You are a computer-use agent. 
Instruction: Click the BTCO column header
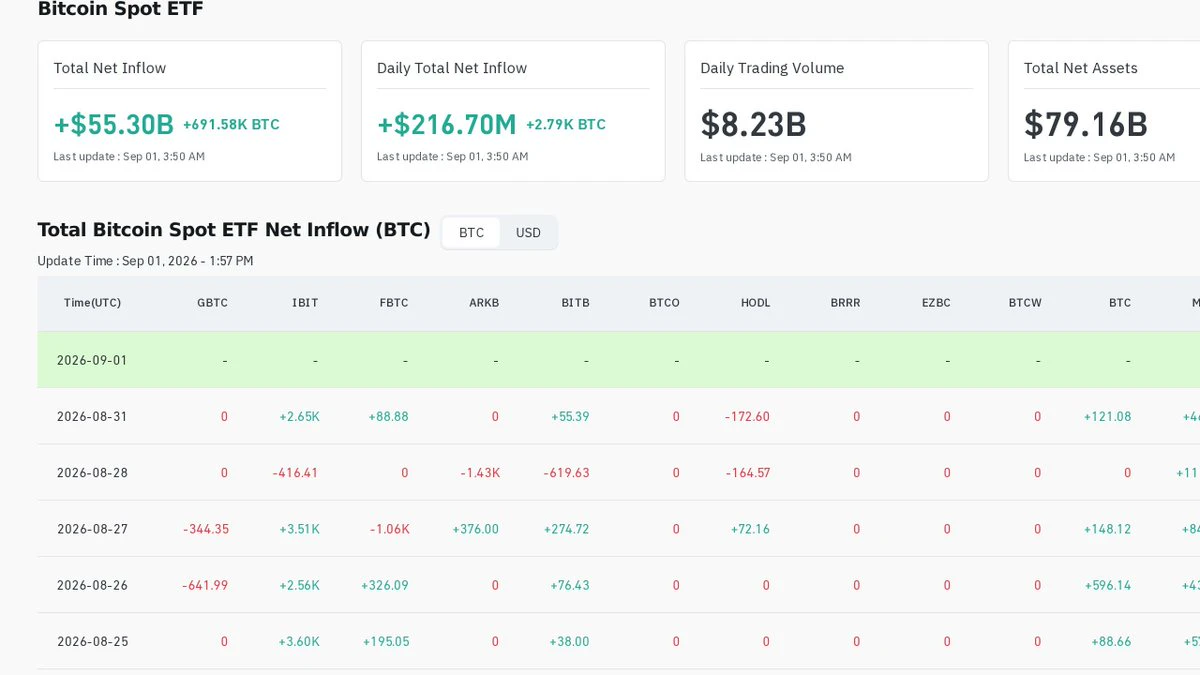pos(664,303)
